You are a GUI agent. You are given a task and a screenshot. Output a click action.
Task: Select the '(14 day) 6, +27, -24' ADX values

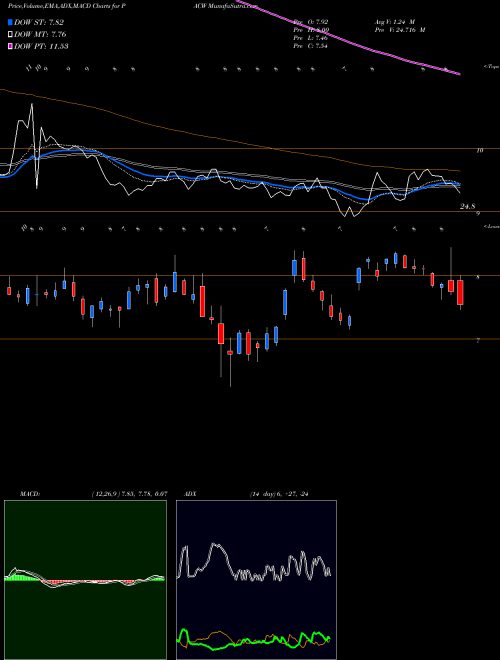[279, 494]
